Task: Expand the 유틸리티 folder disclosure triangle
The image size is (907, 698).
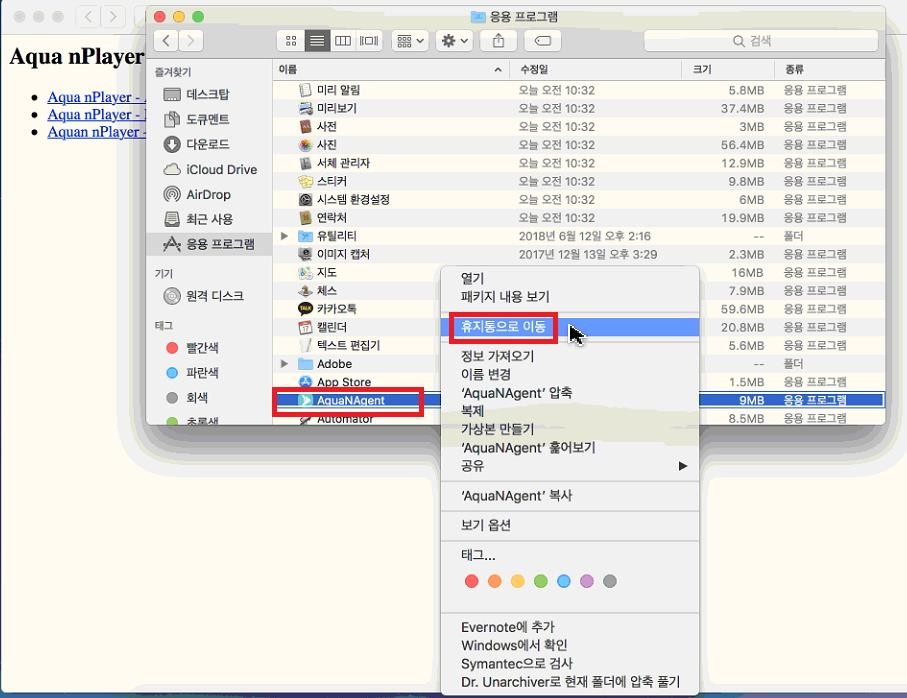Action: pyautogui.click(x=284, y=236)
